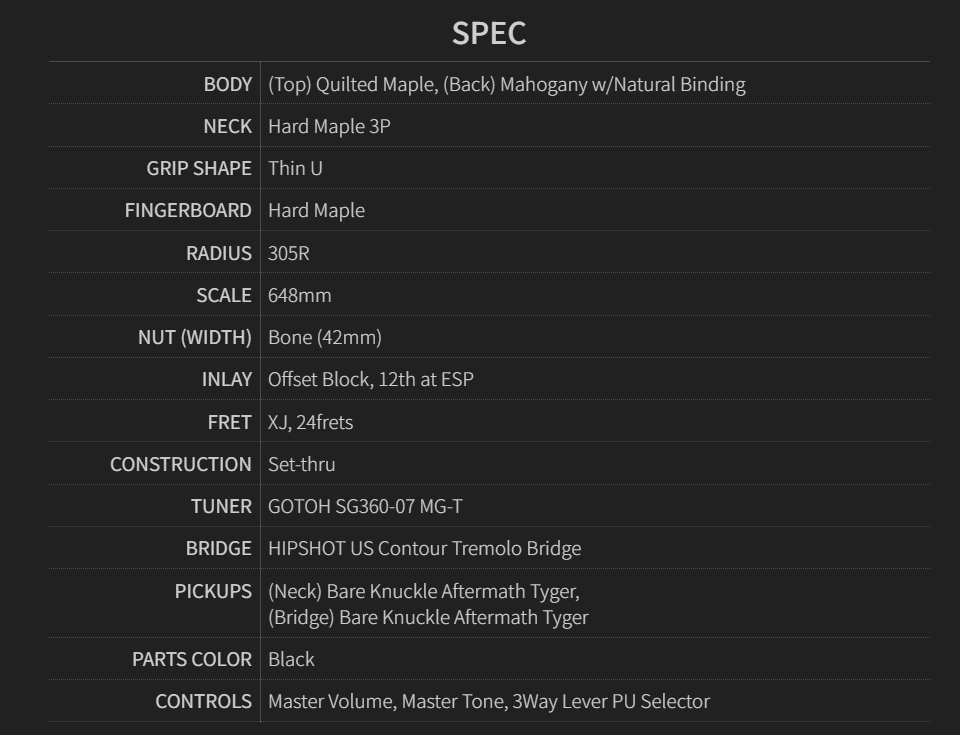
Task: Click the Set-thru construction value
Action: click(302, 464)
